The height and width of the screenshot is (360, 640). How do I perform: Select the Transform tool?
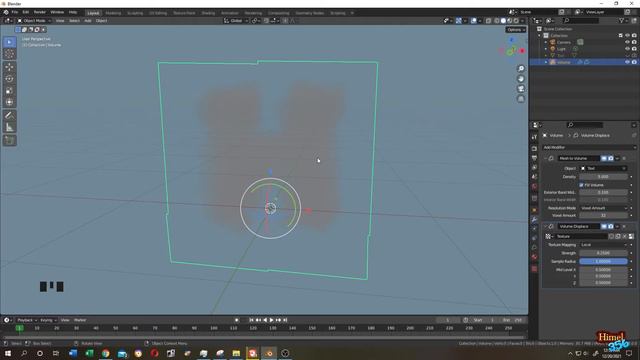point(9,102)
